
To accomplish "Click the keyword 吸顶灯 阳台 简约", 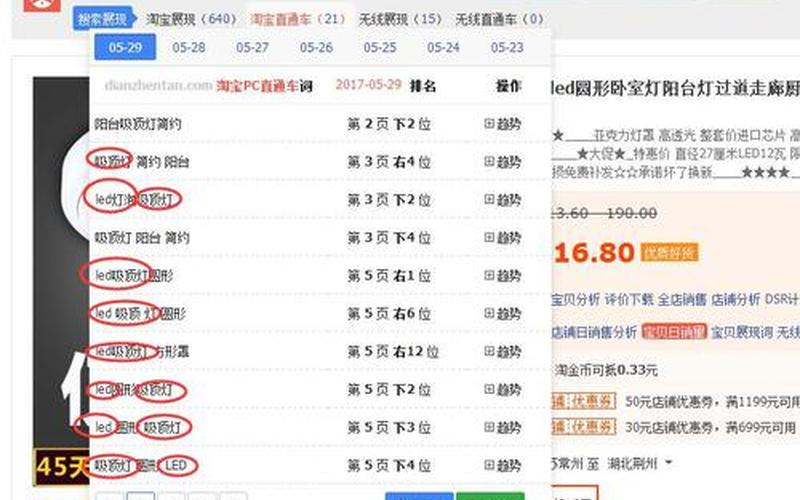I will pyautogui.click(x=142, y=238).
